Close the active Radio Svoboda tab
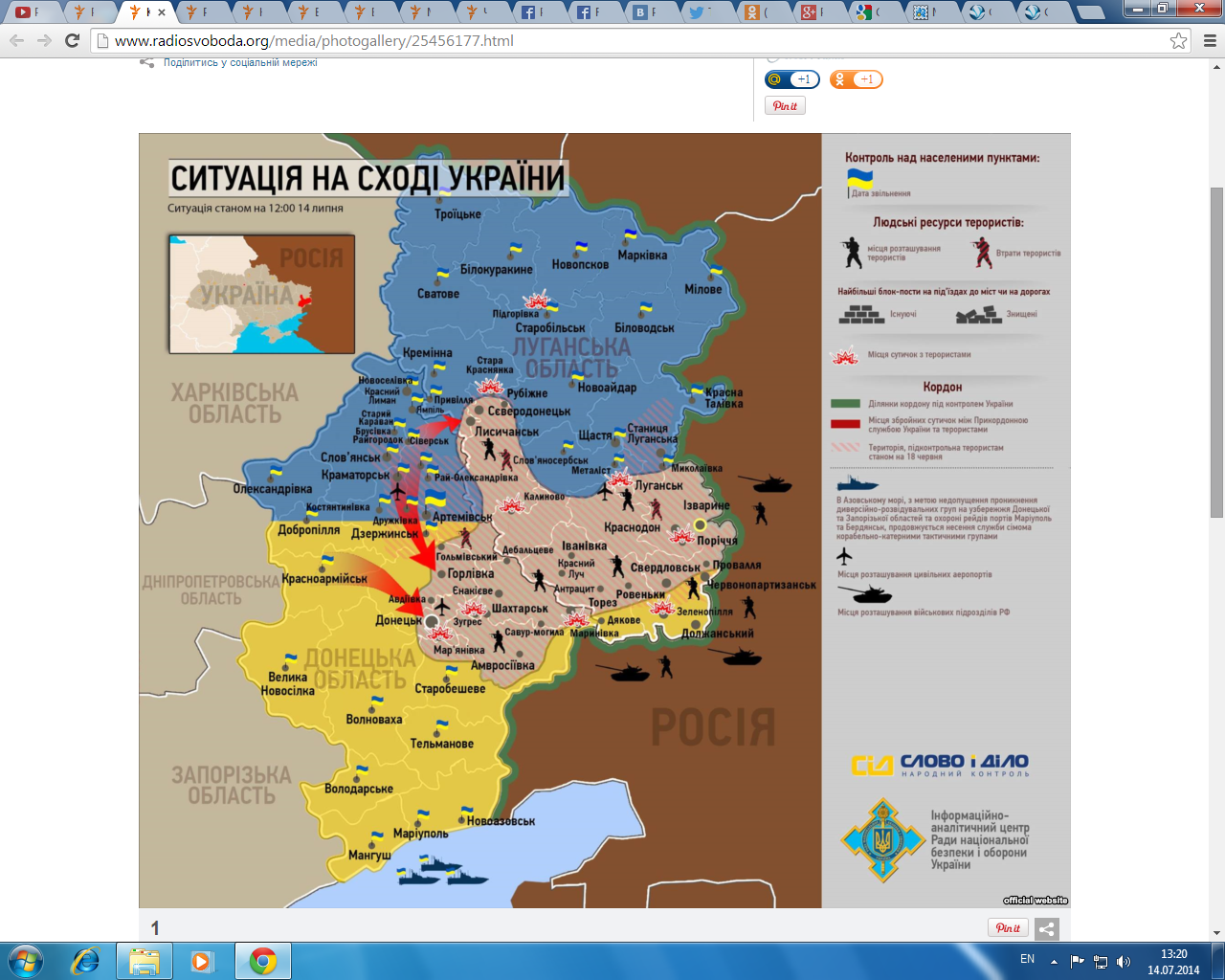The image size is (1225, 980). pos(162,12)
